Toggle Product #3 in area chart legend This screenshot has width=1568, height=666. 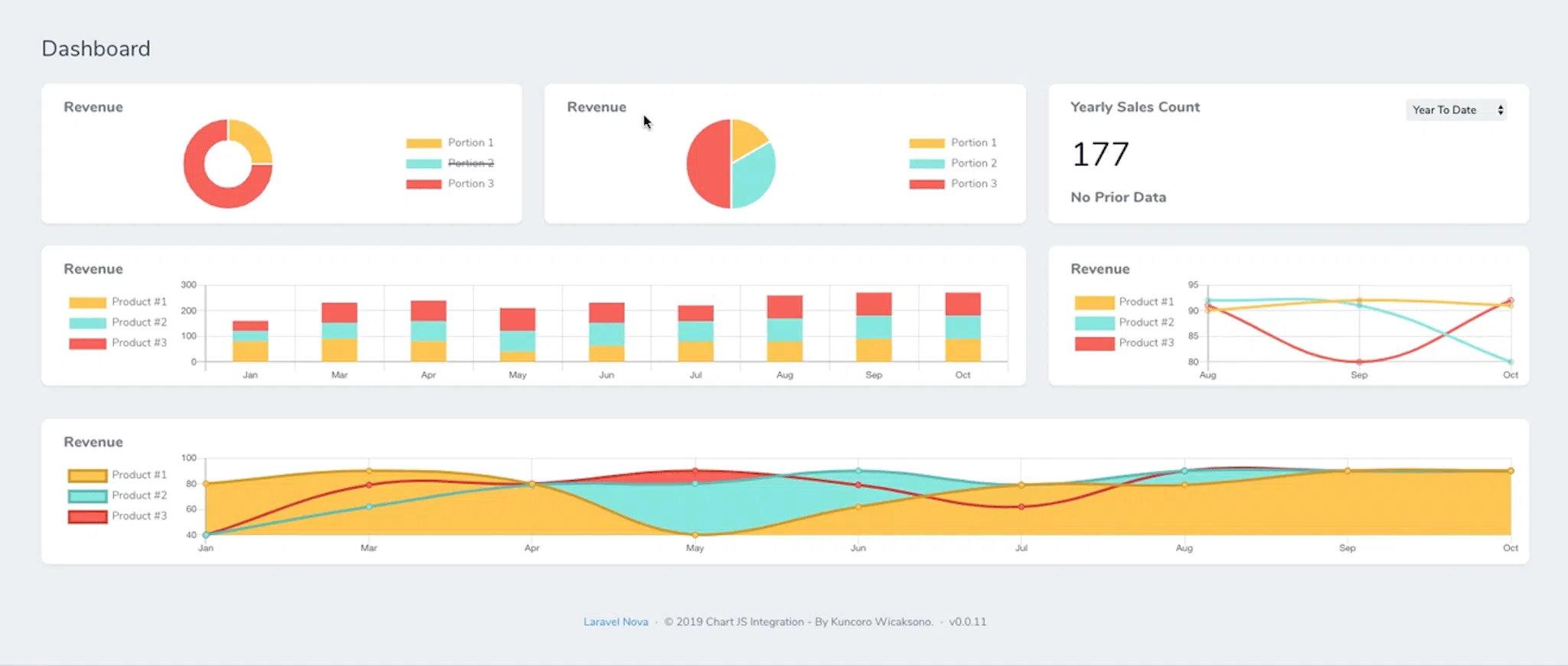[118, 516]
